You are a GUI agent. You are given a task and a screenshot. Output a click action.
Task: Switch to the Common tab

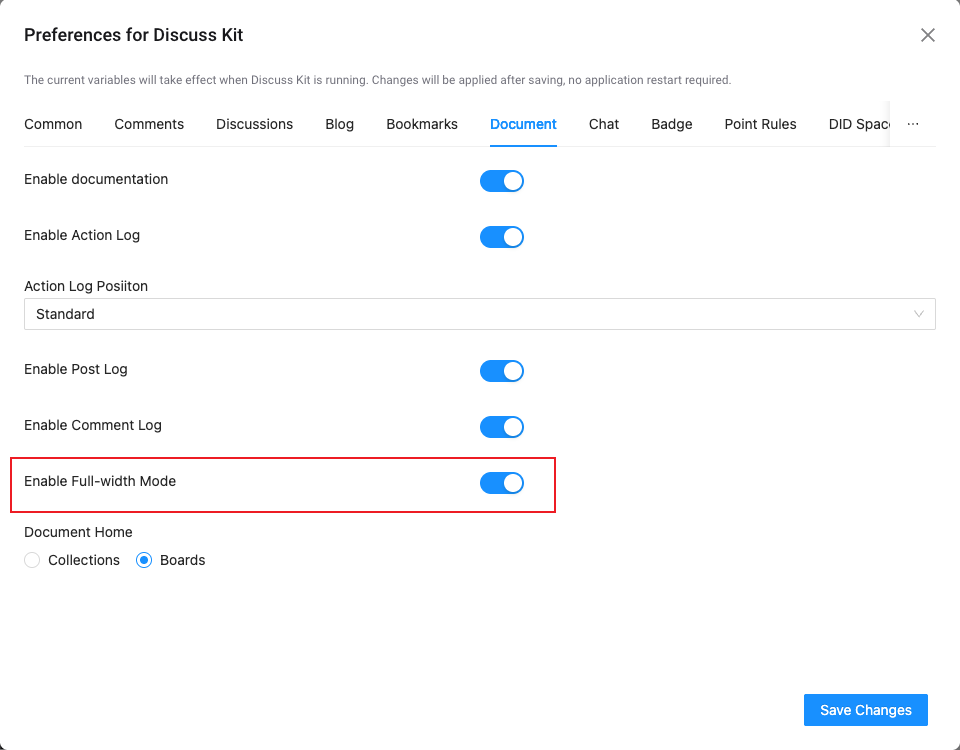[x=53, y=124]
